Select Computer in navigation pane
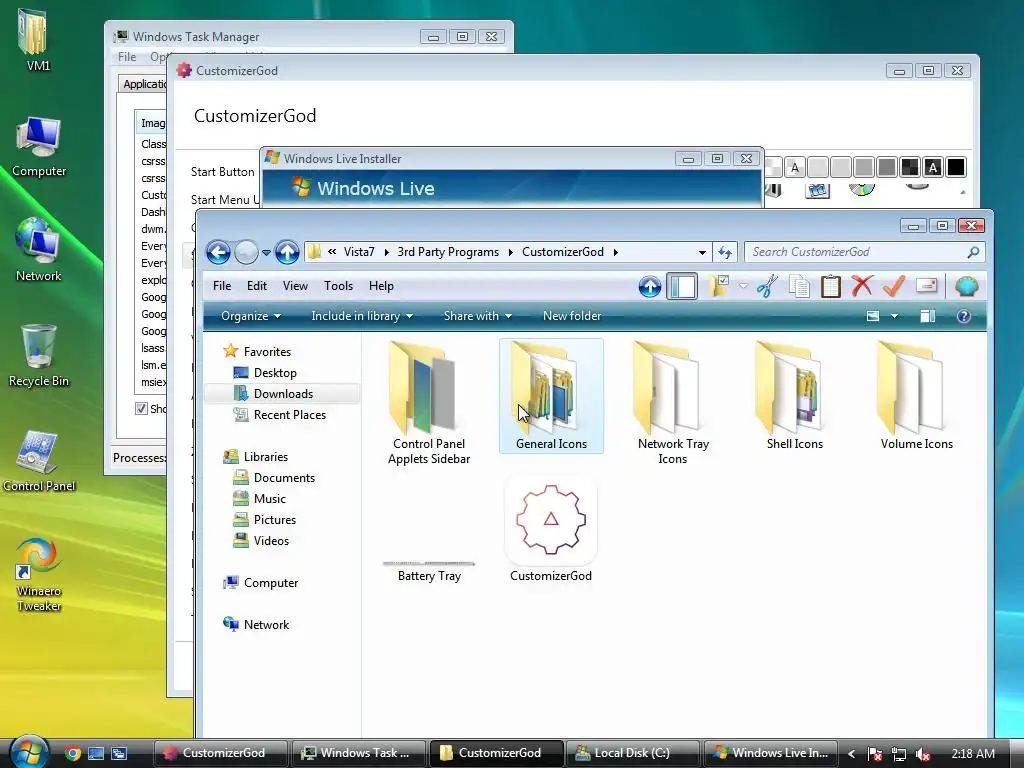Screen dimensions: 1024x768 click(x=270, y=583)
